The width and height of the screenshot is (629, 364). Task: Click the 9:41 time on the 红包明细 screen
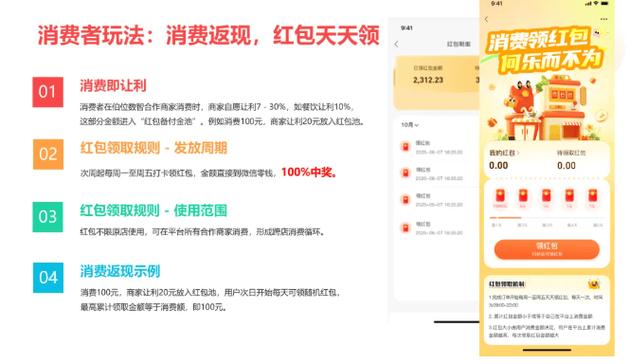pos(406,28)
